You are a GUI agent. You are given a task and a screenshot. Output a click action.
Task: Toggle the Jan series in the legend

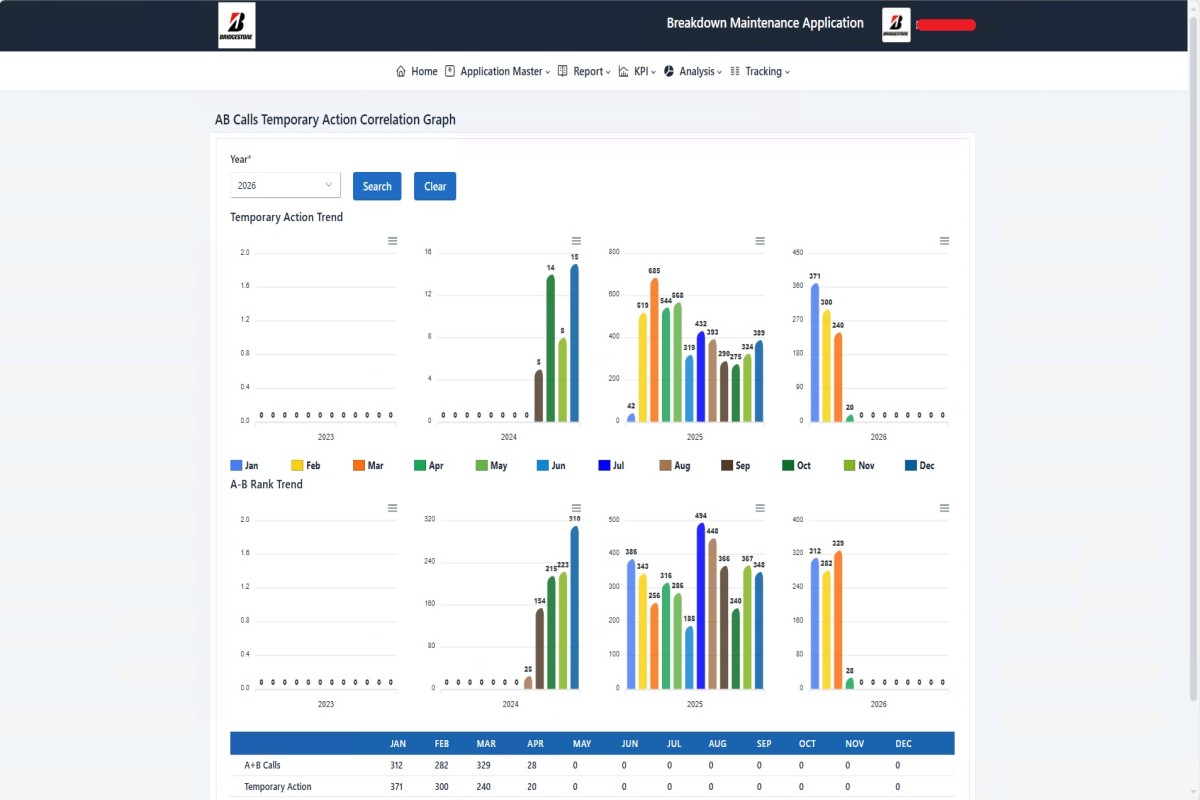[244, 466]
